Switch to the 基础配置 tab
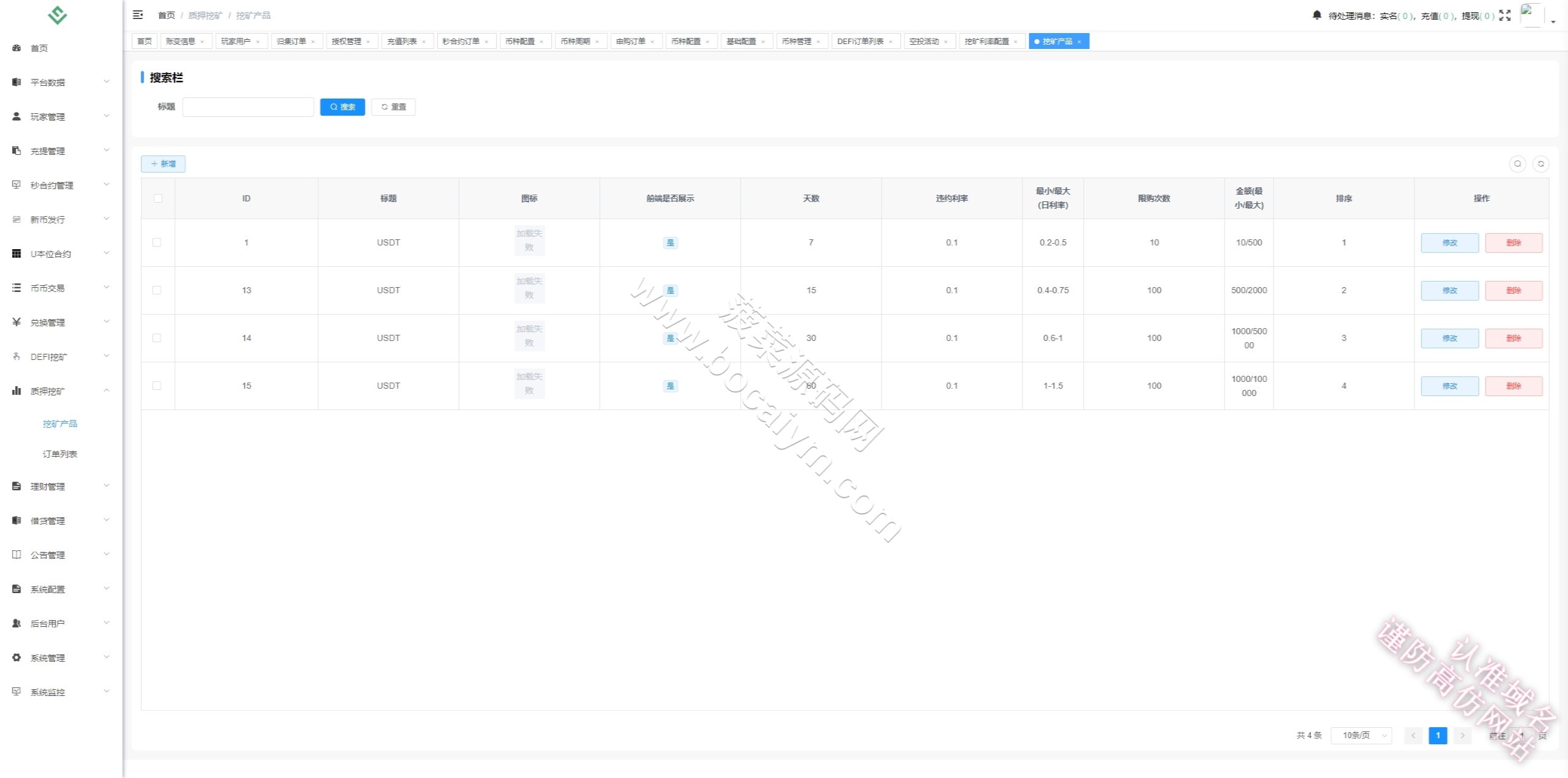Viewport: 1568px width, 778px height. [746, 41]
